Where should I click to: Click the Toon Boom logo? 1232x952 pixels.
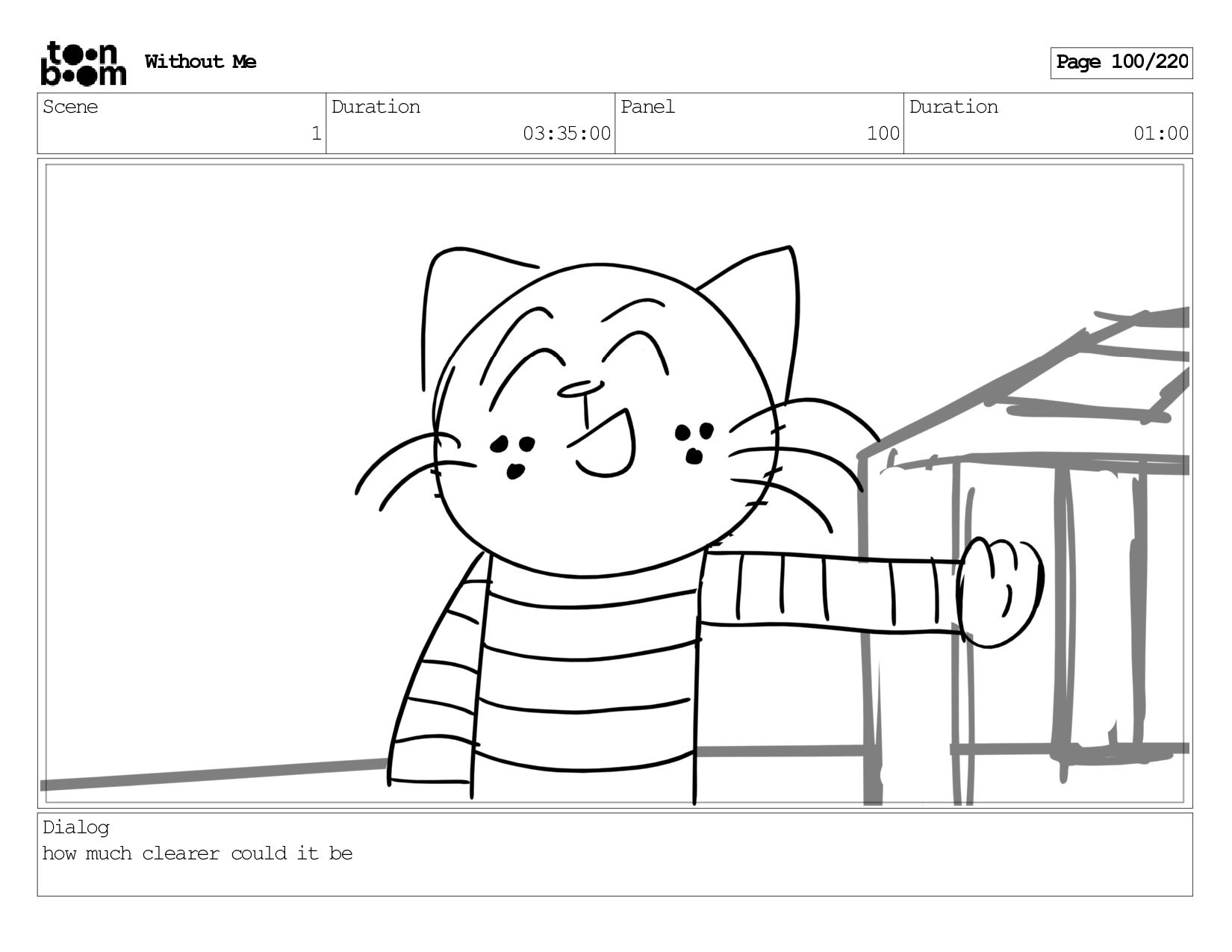point(83,63)
